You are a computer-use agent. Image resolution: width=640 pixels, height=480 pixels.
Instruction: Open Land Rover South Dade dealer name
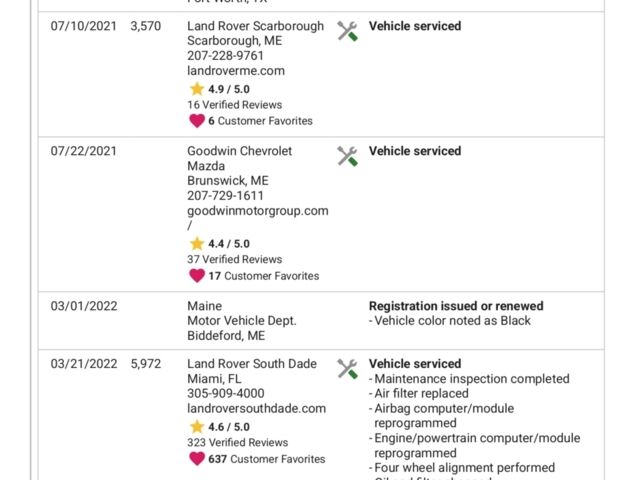252,364
